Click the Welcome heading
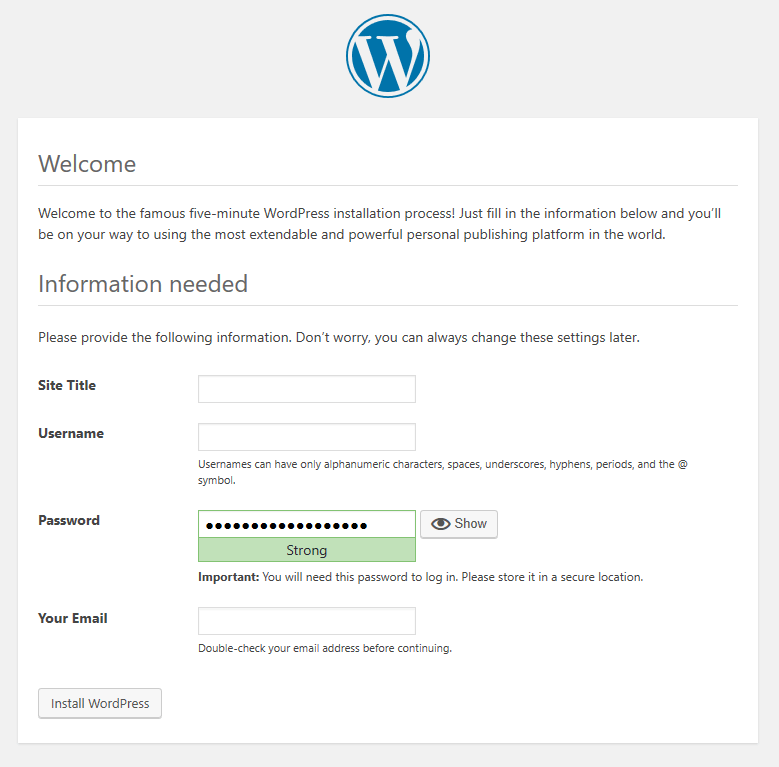The height and width of the screenshot is (767, 779). tap(87, 164)
